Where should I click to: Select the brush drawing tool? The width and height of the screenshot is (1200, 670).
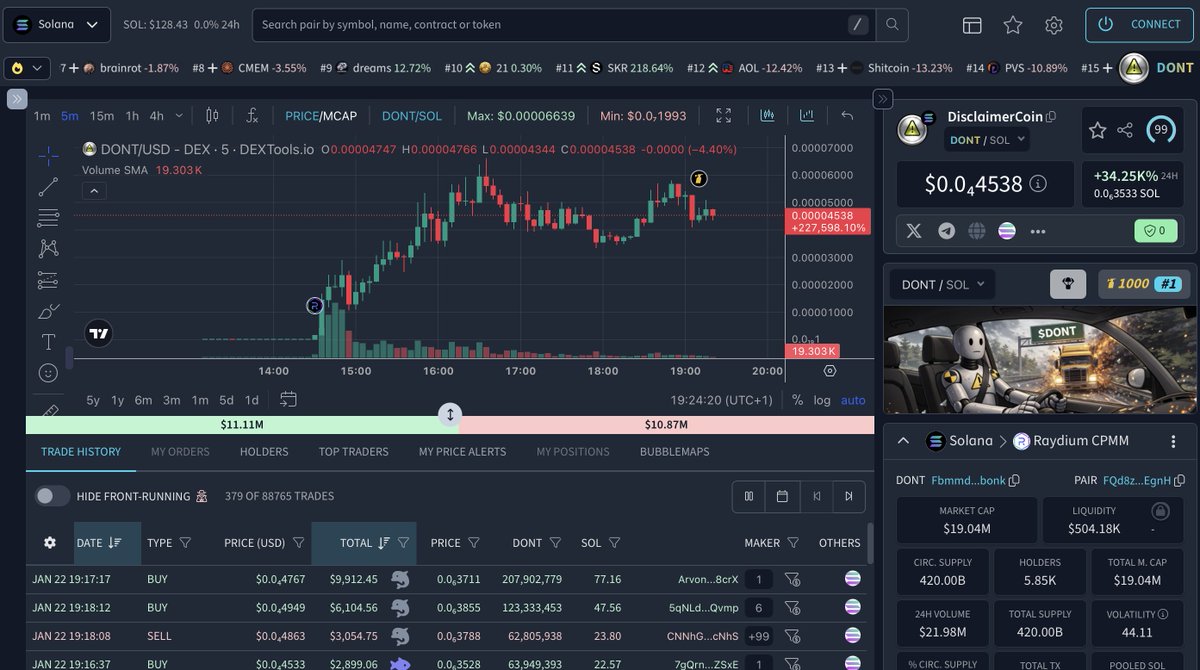pyautogui.click(x=48, y=311)
